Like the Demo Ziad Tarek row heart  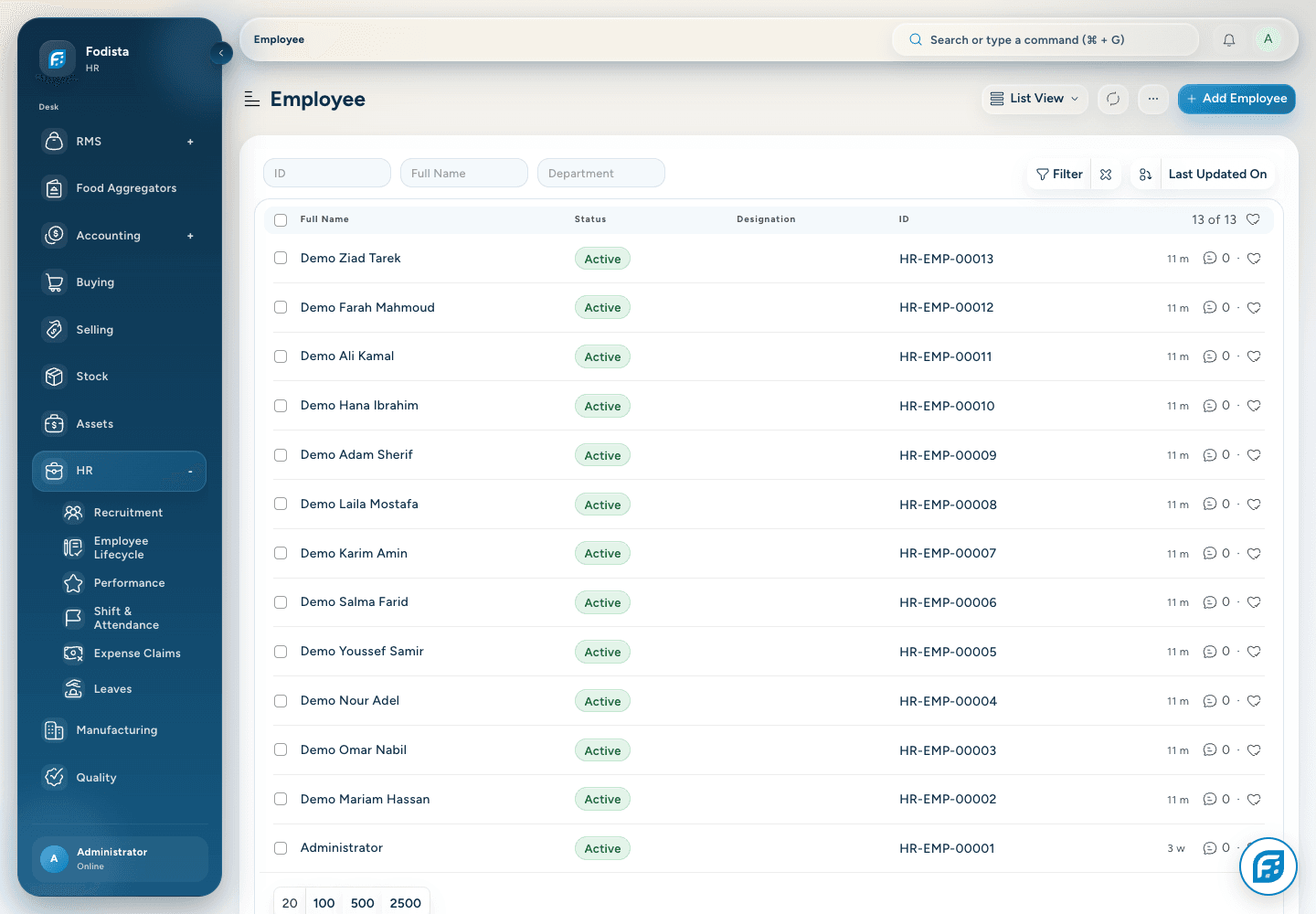pyautogui.click(x=1254, y=259)
